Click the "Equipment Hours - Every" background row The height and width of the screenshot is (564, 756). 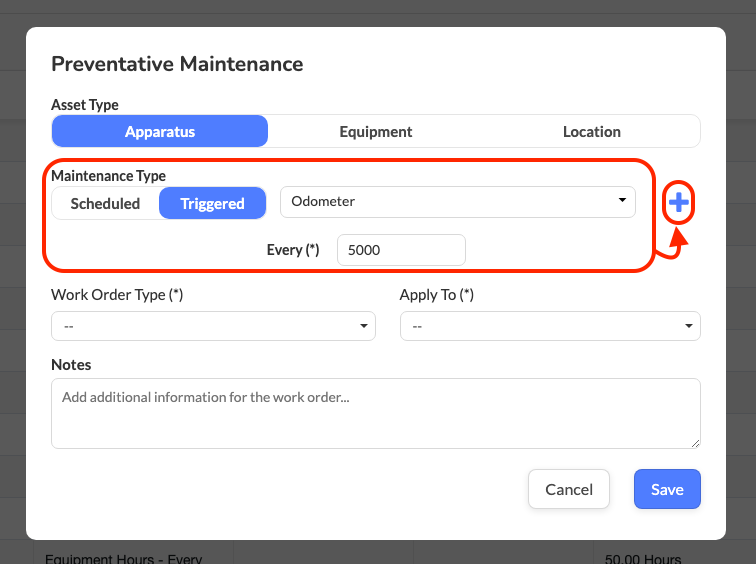(x=124, y=557)
